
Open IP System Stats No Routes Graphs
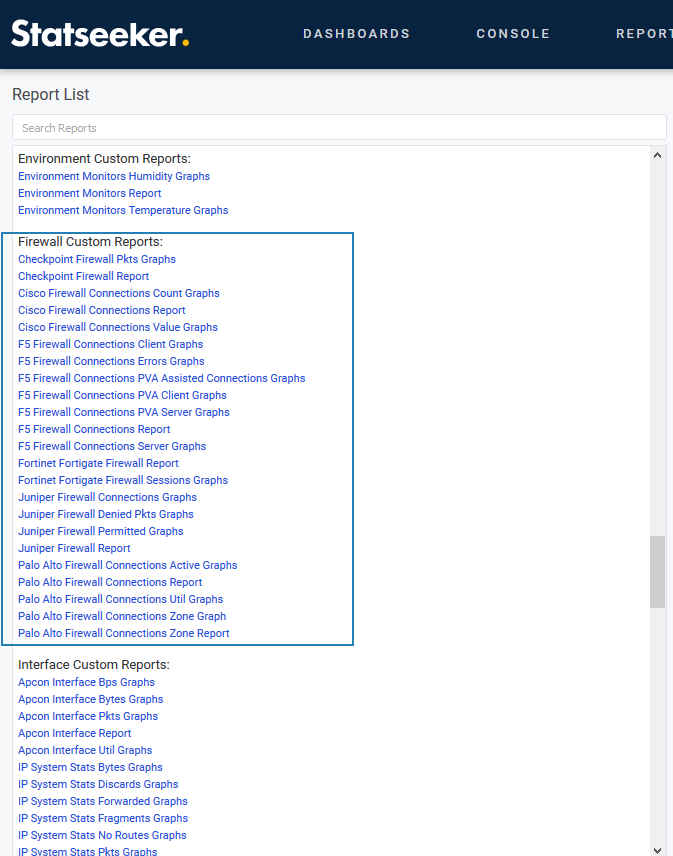(x=102, y=835)
